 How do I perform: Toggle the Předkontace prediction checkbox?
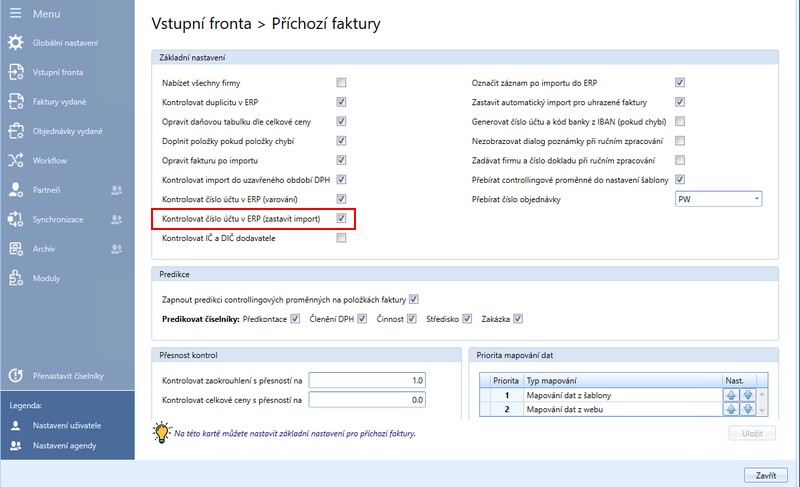(x=294, y=320)
